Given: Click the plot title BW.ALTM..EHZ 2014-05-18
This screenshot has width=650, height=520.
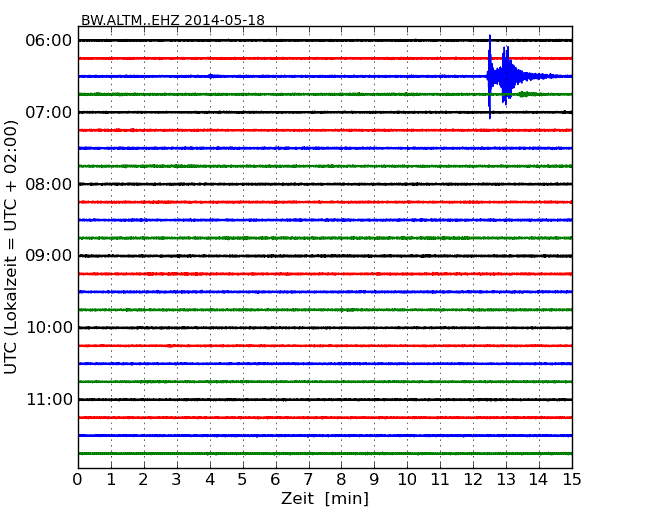Looking at the screenshot, I should (172, 20).
